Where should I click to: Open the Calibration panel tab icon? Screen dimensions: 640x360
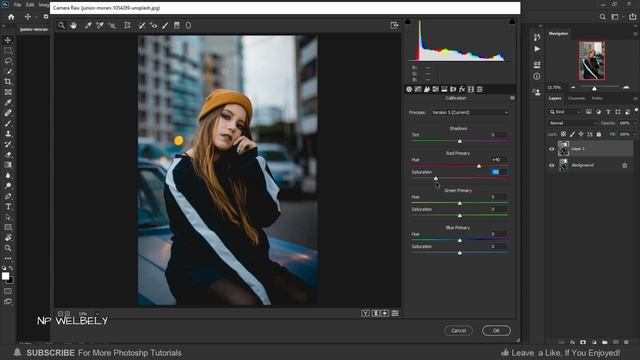click(x=471, y=89)
